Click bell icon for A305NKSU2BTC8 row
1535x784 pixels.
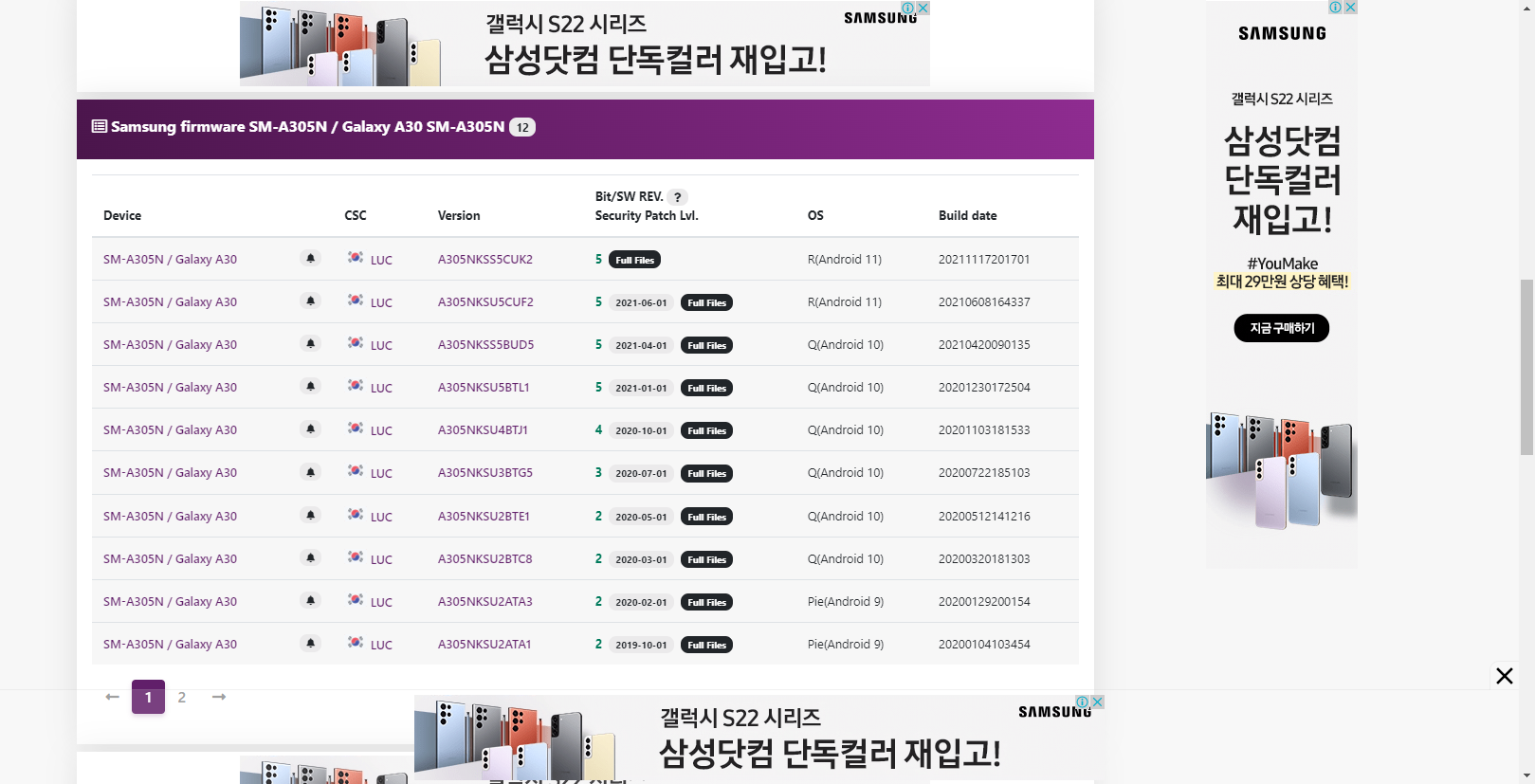[310, 557]
